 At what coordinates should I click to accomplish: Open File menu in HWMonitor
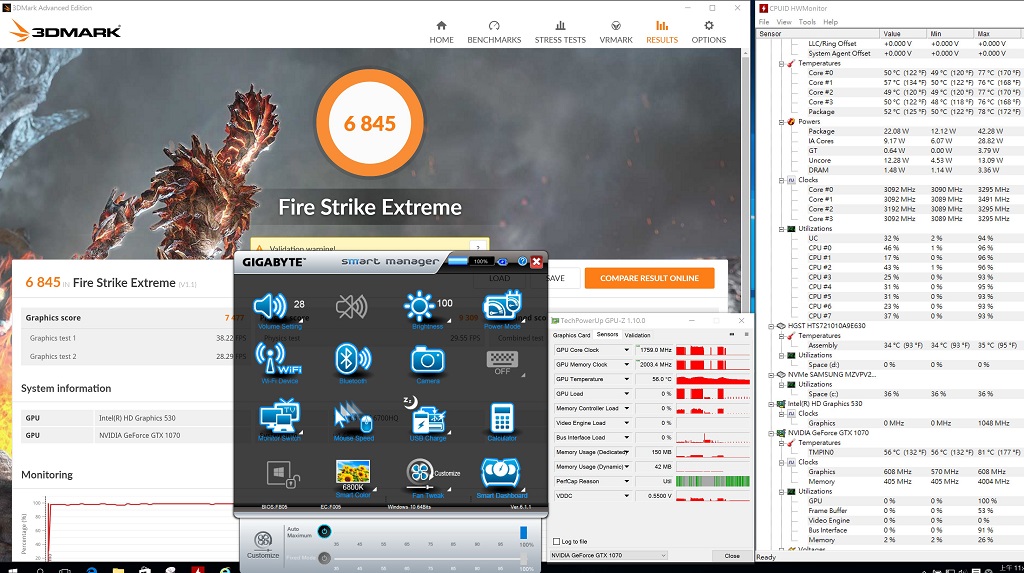tap(763, 22)
